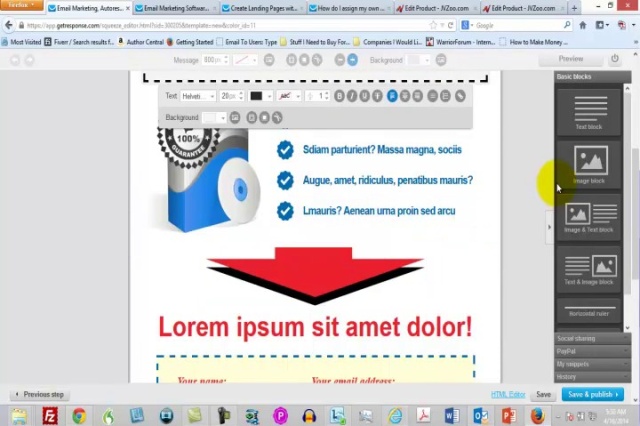Expand the My snippets section
Screen dimensions: 640x426
pos(592,364)
